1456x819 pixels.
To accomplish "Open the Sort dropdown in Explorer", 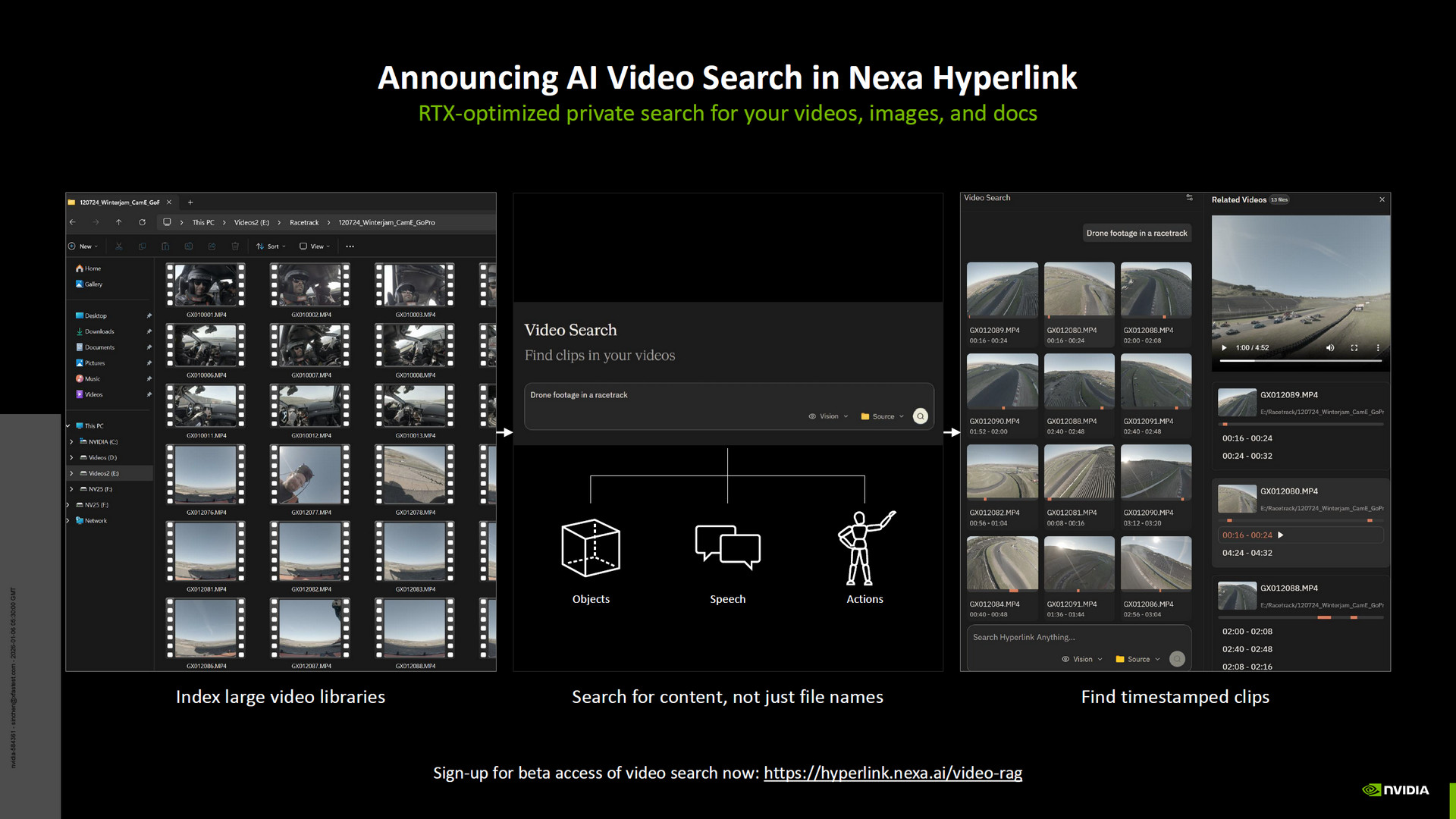I will (x=271, y=246).
